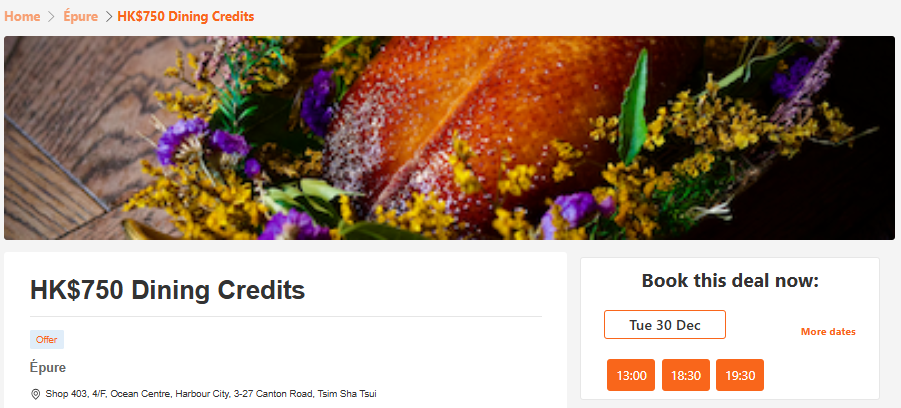
Task: Click the large HK$750 Dining Credits heading
Action: tap(167, 290)
